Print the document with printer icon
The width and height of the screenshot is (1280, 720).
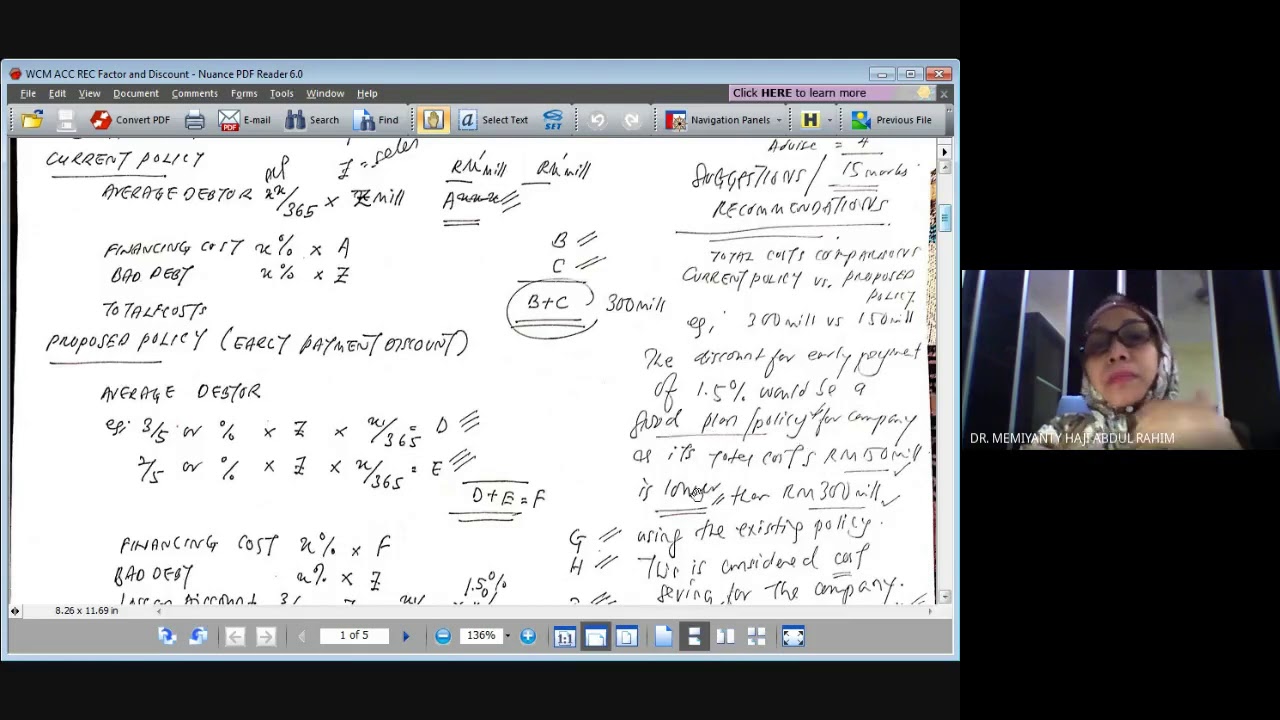pos(194,120)
